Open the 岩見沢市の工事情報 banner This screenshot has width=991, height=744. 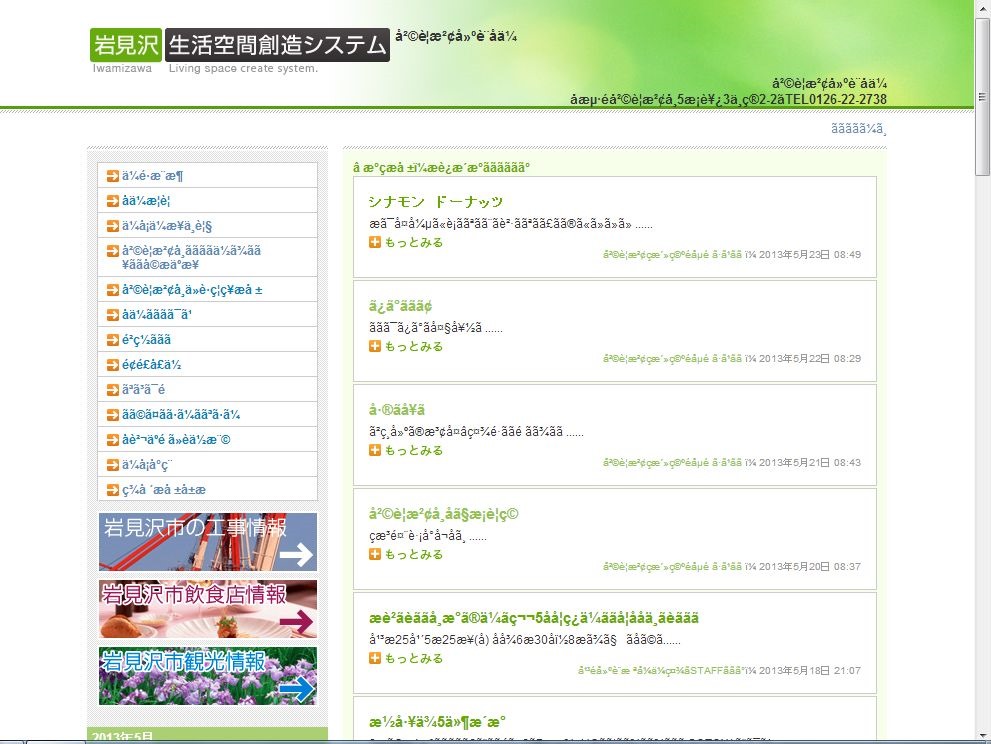[208, 542]
